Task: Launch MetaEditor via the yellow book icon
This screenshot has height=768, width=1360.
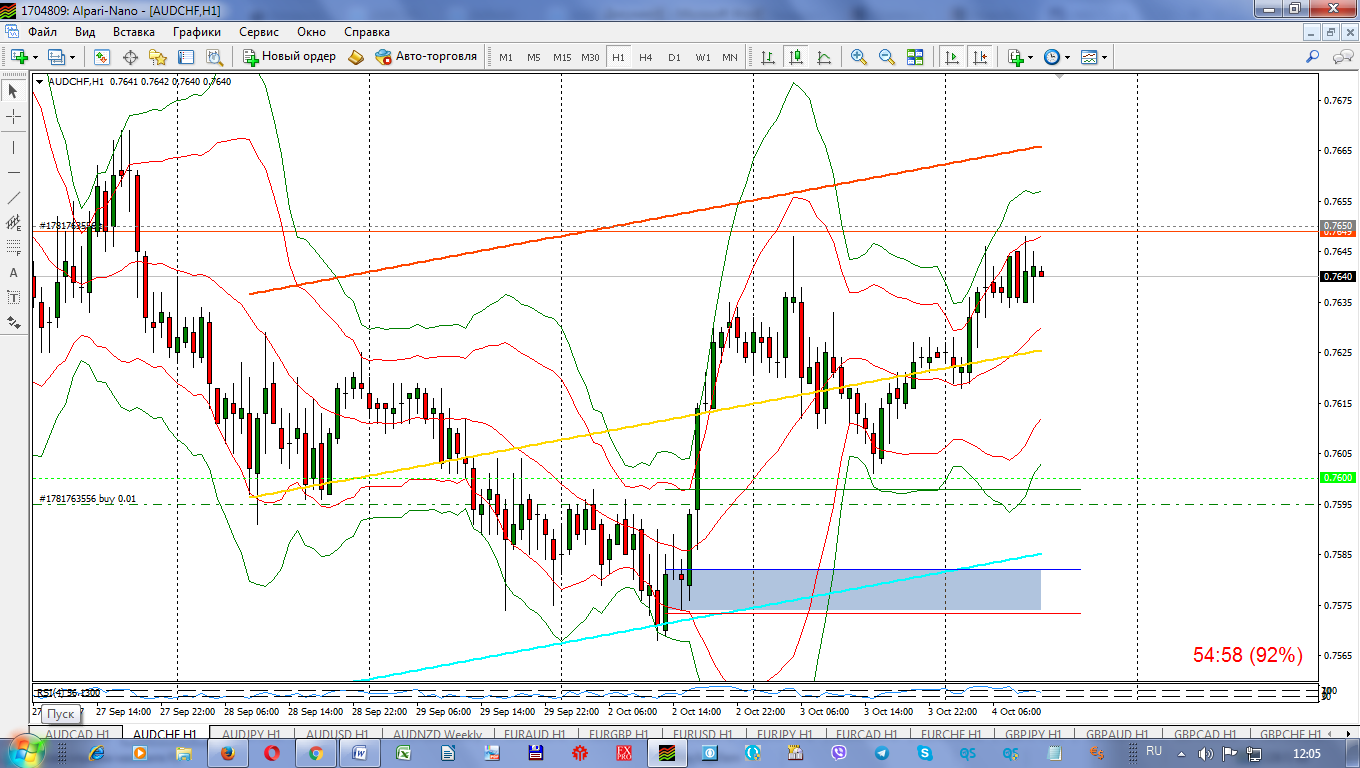Action: tap(357, 57)
